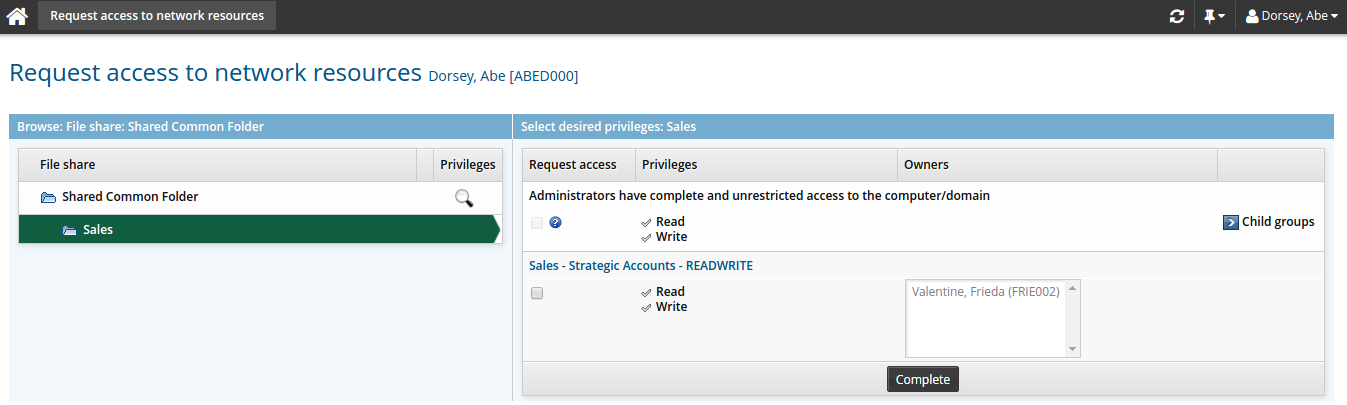The image size is (1347, 405).
Task: Open the Dorsey, Abe user menu
Action: click(x=1291, y=16)
